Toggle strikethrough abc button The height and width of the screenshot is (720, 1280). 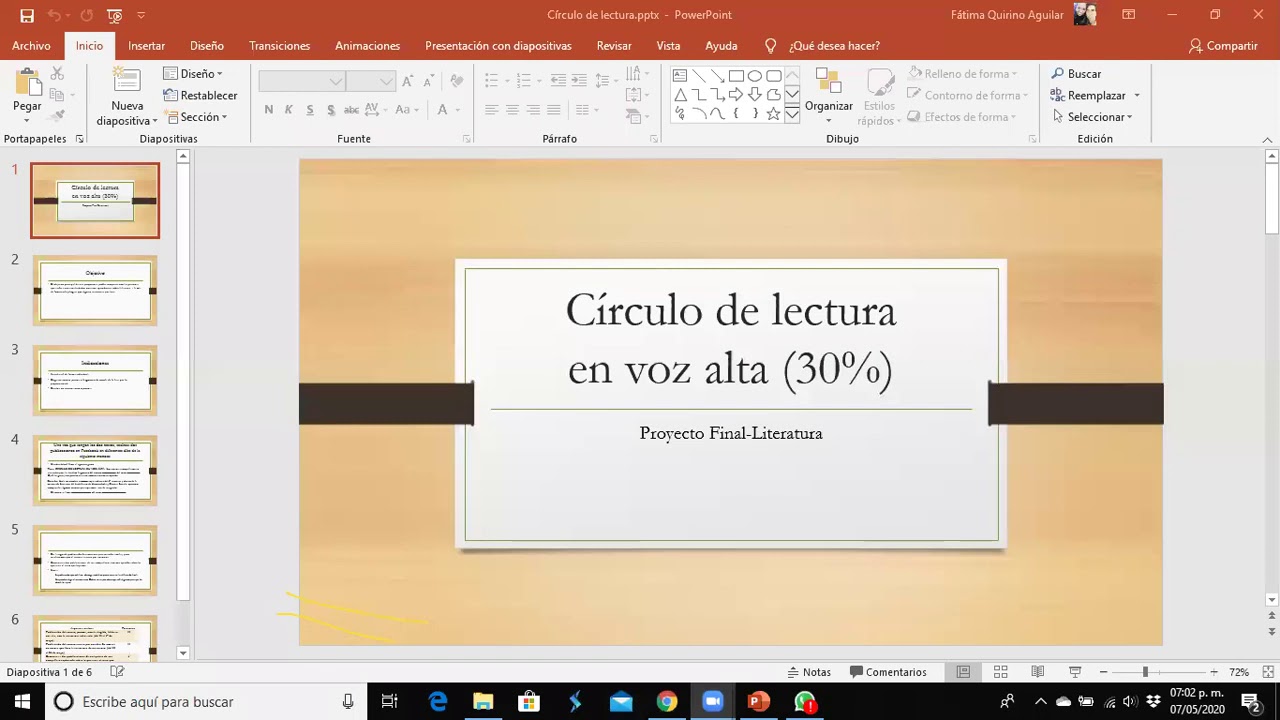click(x=351, y=110)
